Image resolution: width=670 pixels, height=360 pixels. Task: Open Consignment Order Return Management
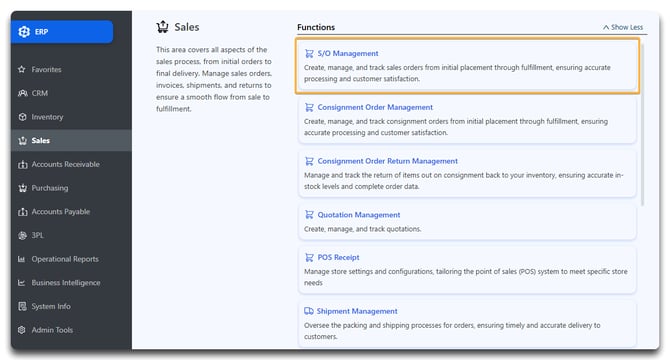(x=387, y=161)
